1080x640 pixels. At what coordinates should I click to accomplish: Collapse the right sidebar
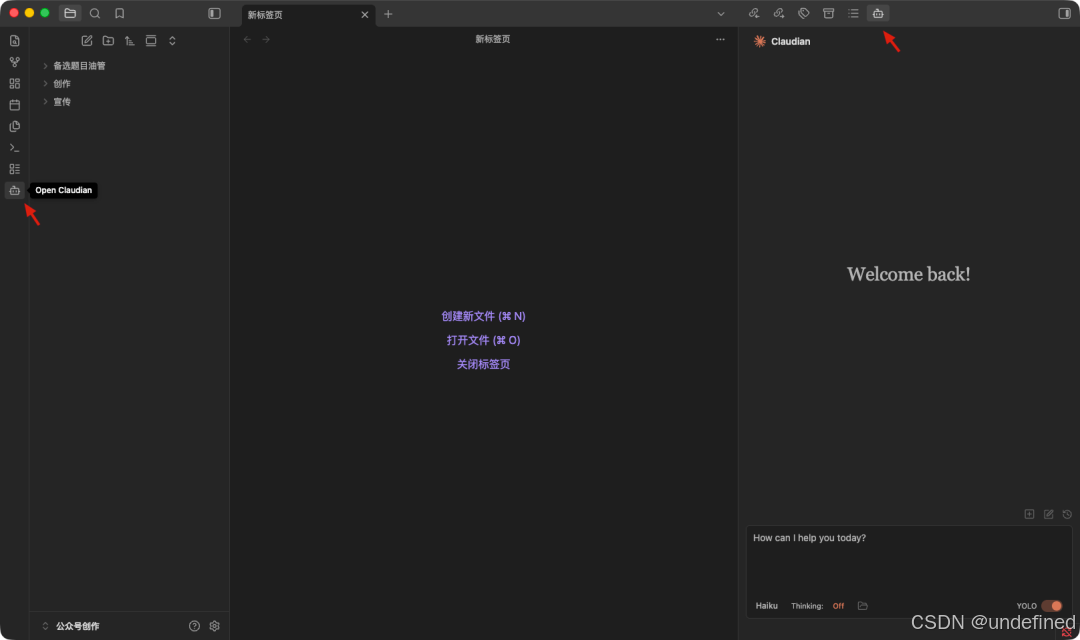point(1064,13)
